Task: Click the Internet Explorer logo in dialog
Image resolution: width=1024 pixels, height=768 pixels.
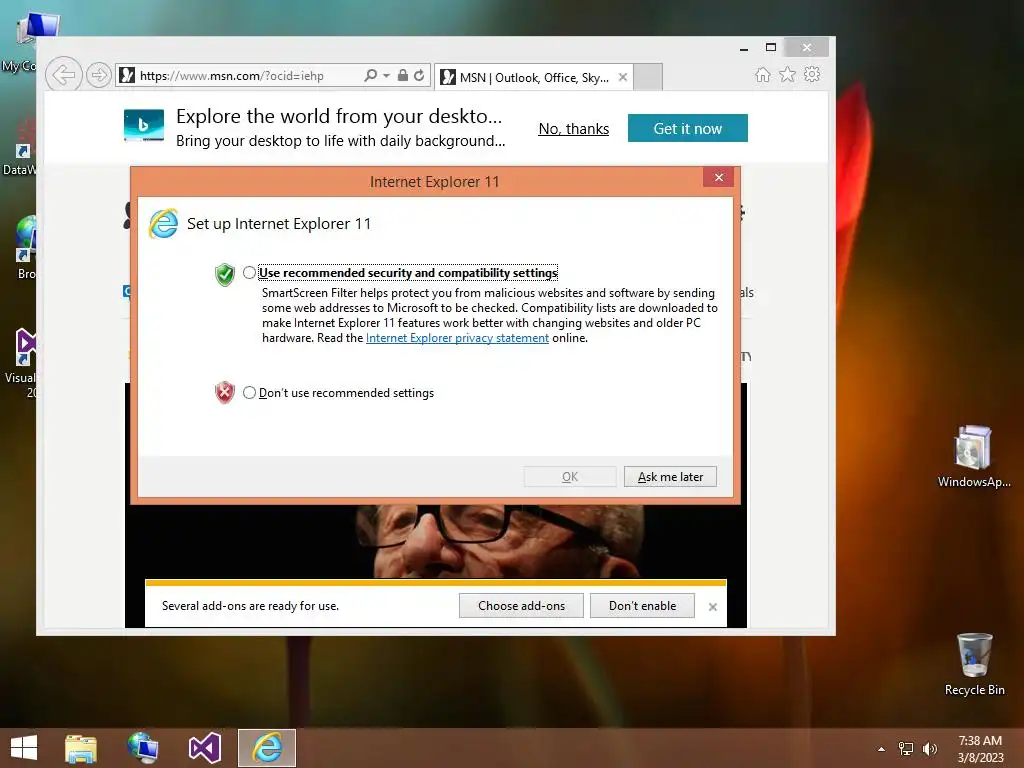Action: click(x=163, y=224)
